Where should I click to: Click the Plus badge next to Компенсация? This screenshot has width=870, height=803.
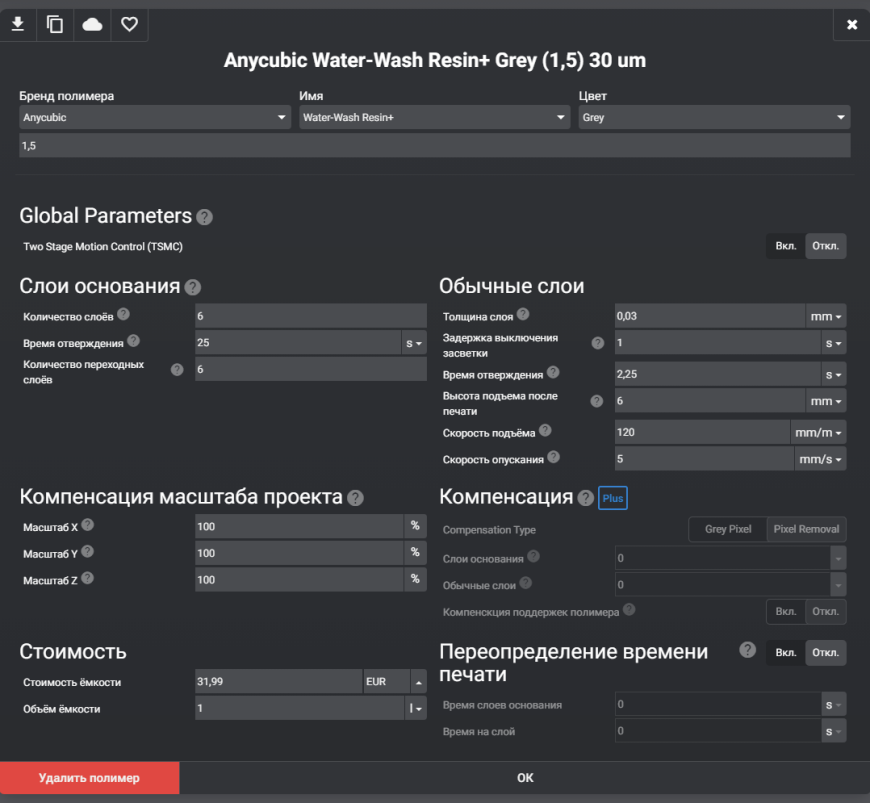[x=612, y=498]
